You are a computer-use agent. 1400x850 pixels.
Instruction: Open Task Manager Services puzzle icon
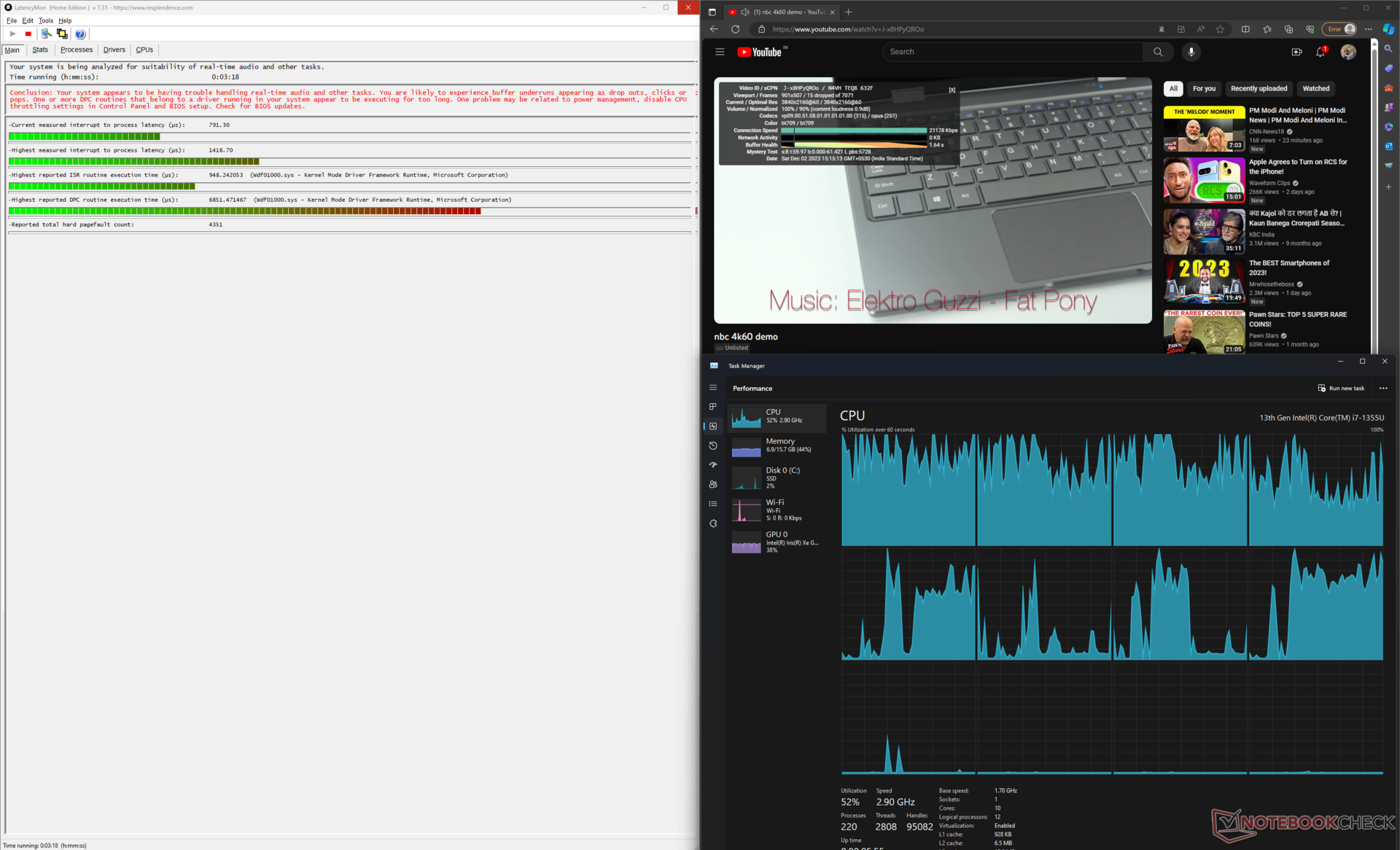tap(713, 523)
